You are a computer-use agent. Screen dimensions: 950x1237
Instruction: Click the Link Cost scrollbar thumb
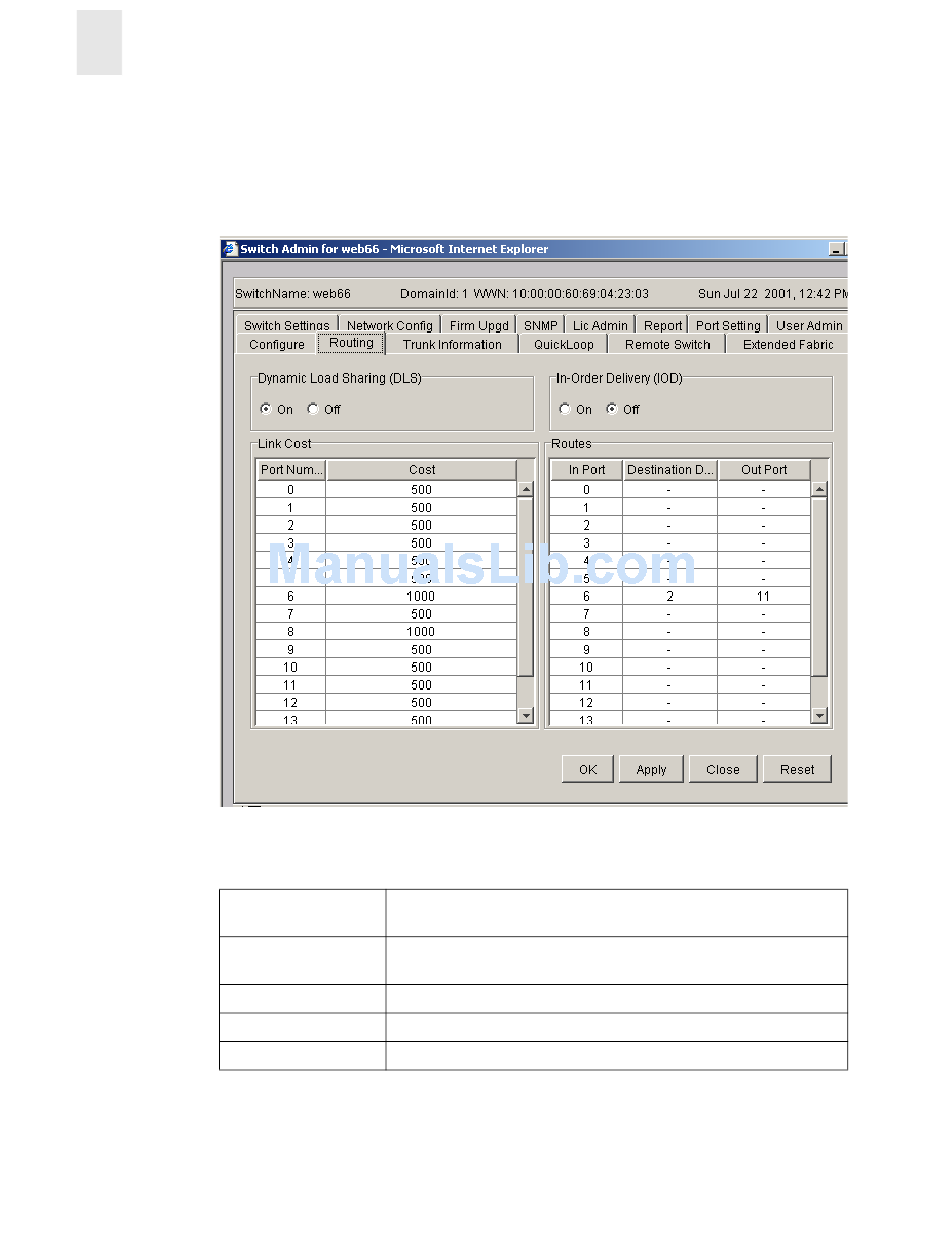click(525, 587)
